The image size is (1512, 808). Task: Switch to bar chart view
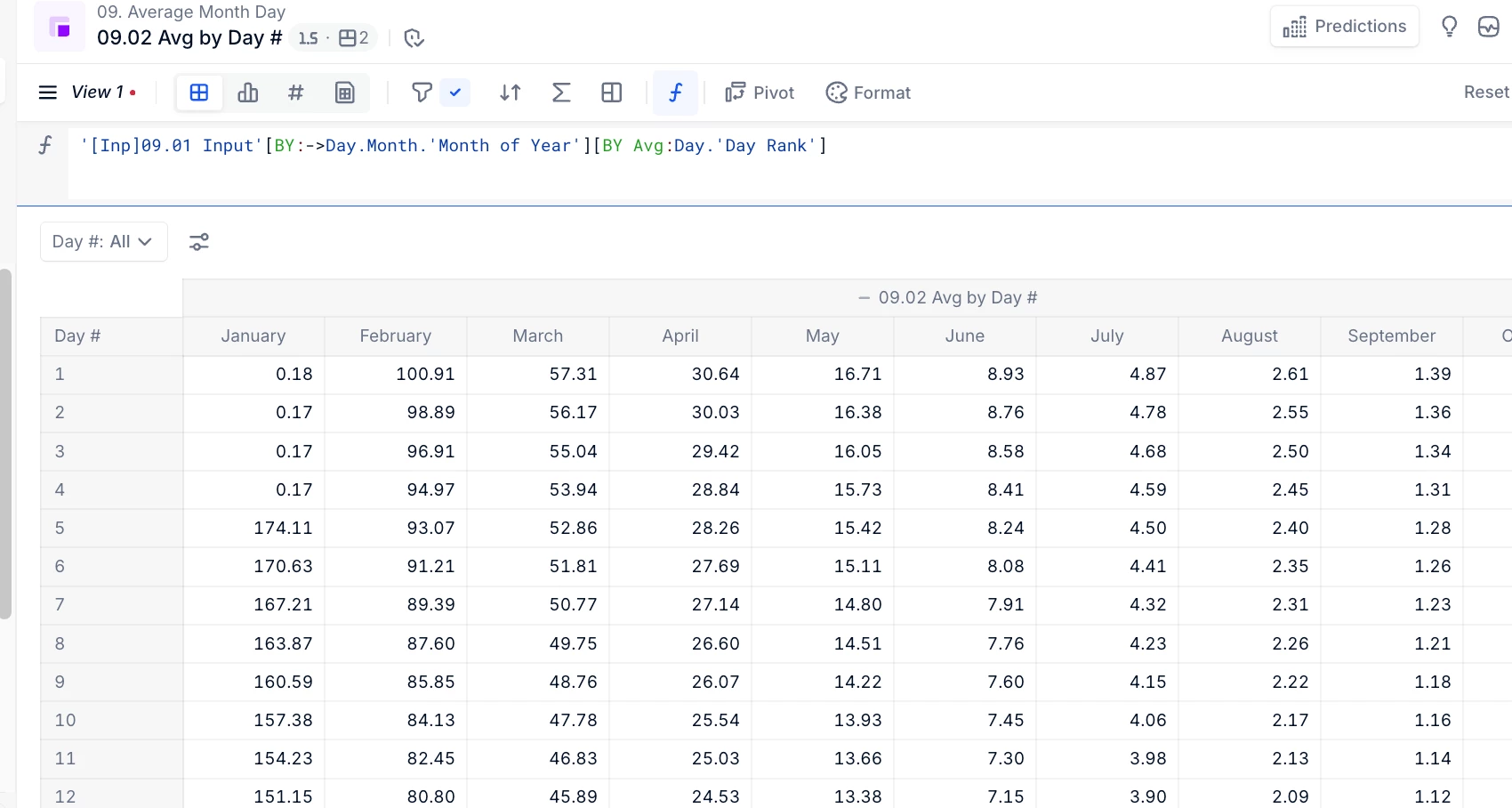(248, 93)
